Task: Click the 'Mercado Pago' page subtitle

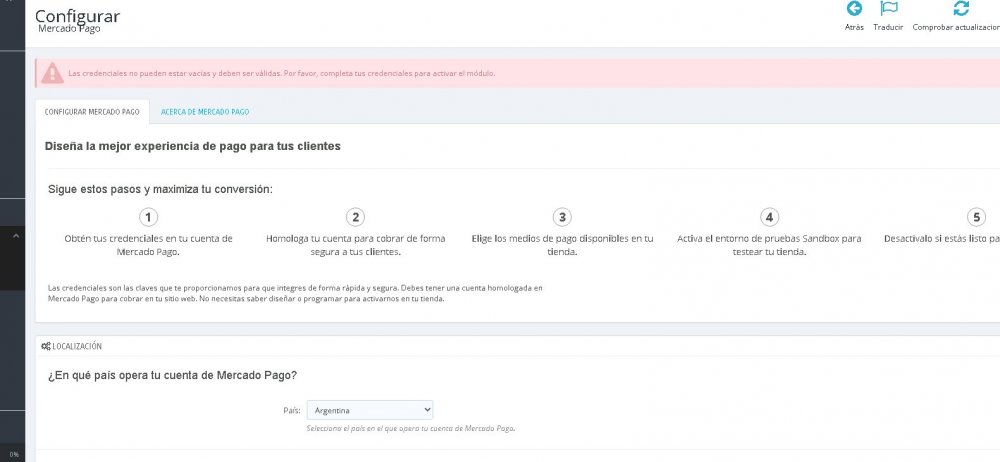Action: click(x=69, y=29)
